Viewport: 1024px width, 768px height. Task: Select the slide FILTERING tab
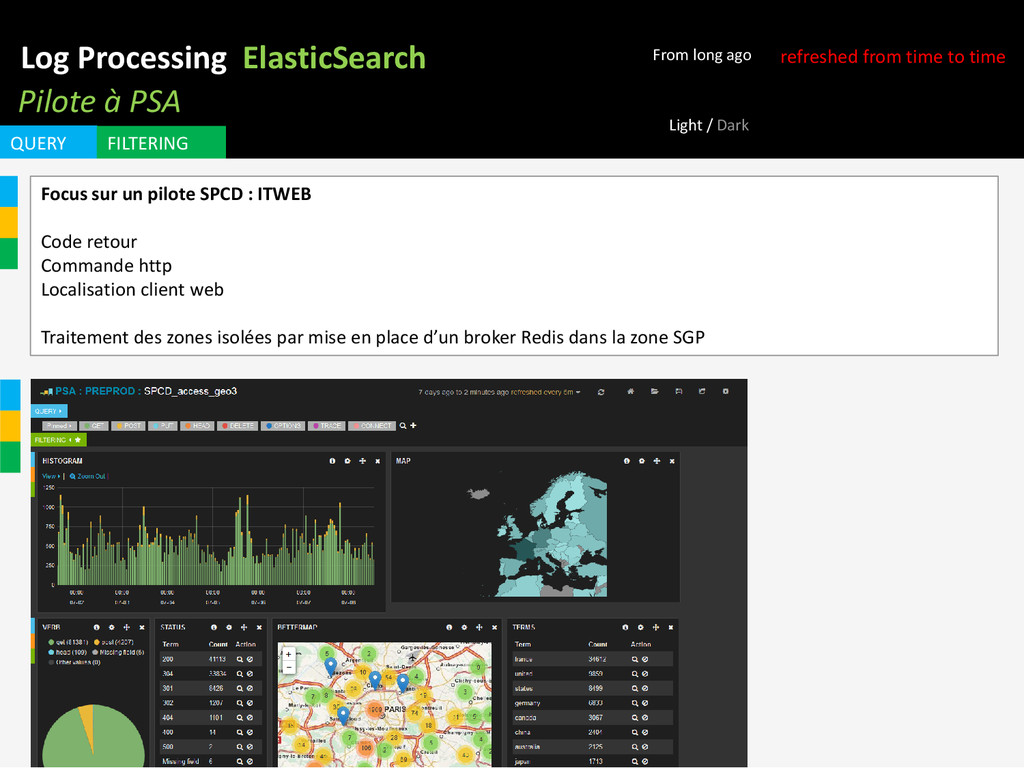(x=161, y=142)
